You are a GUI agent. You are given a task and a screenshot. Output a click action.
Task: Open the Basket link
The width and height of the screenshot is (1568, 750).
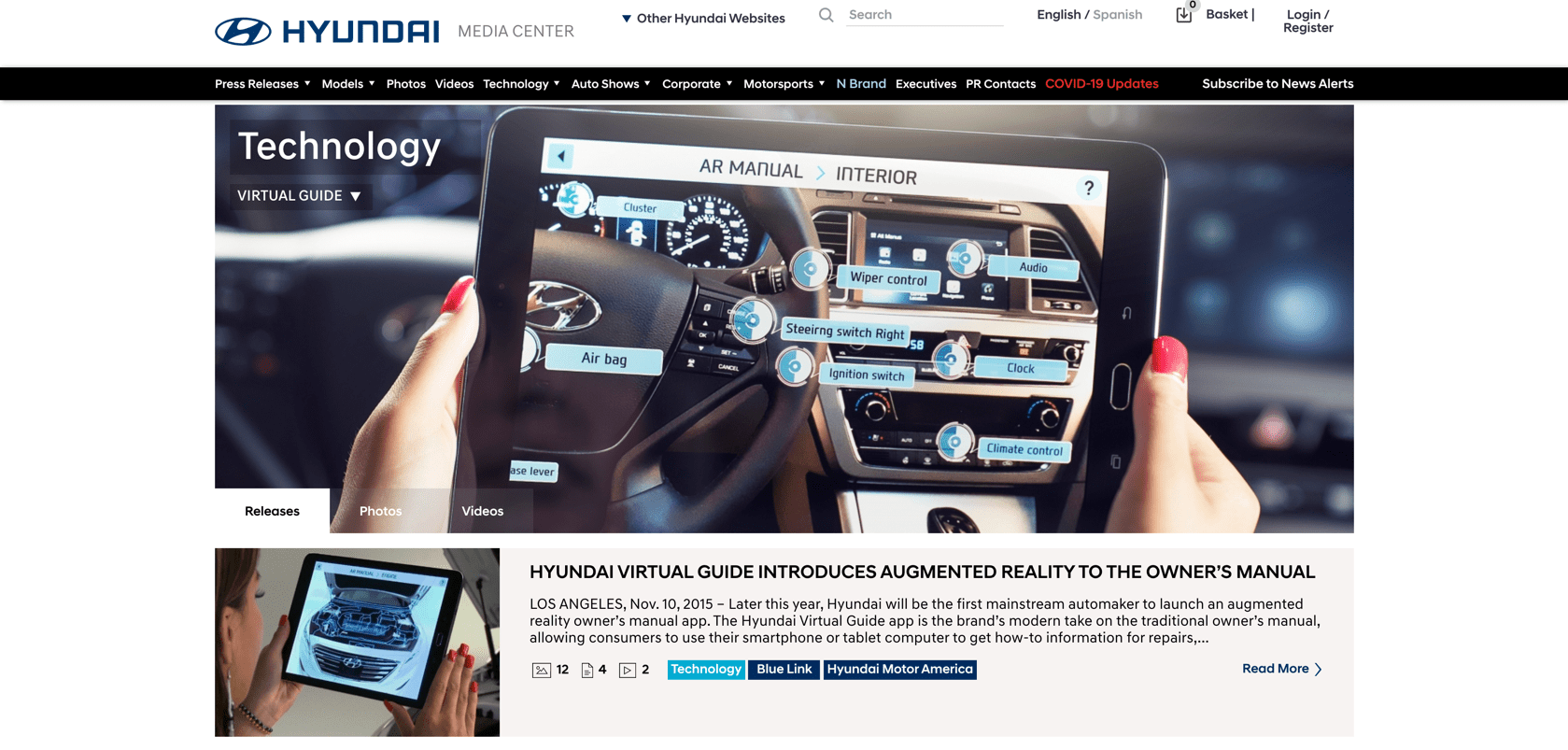click(x=1227, y=14)
